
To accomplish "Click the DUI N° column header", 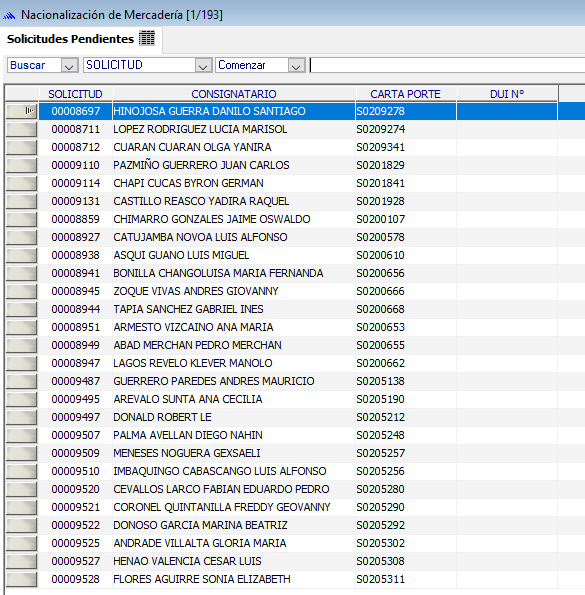I will click(x=507, y=94).
